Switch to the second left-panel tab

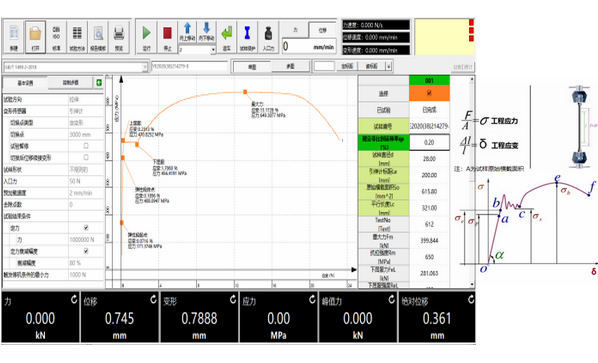(x=70, y=82)
